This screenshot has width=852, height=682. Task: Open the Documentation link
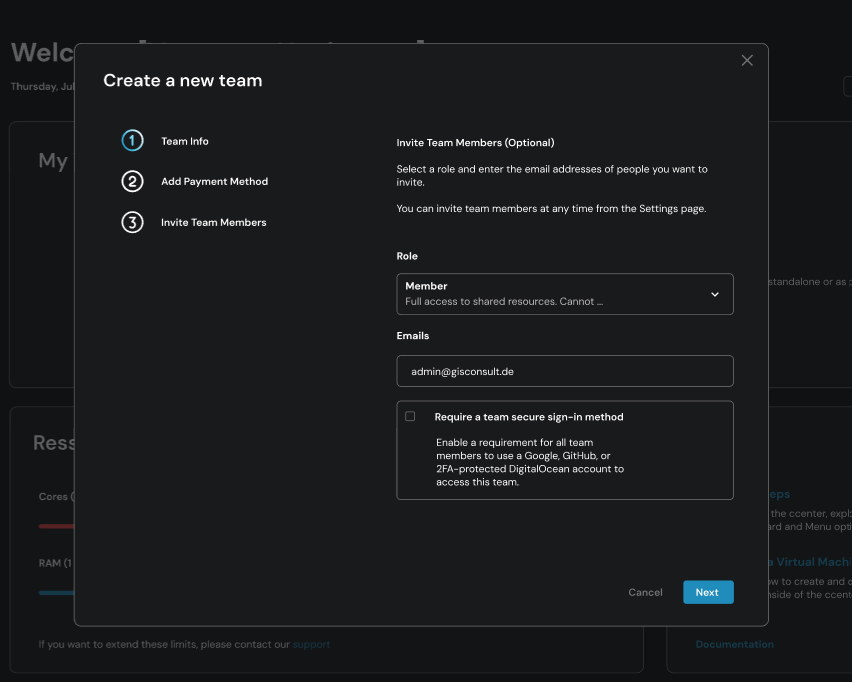pyautogui.click(x=734, y=644)
